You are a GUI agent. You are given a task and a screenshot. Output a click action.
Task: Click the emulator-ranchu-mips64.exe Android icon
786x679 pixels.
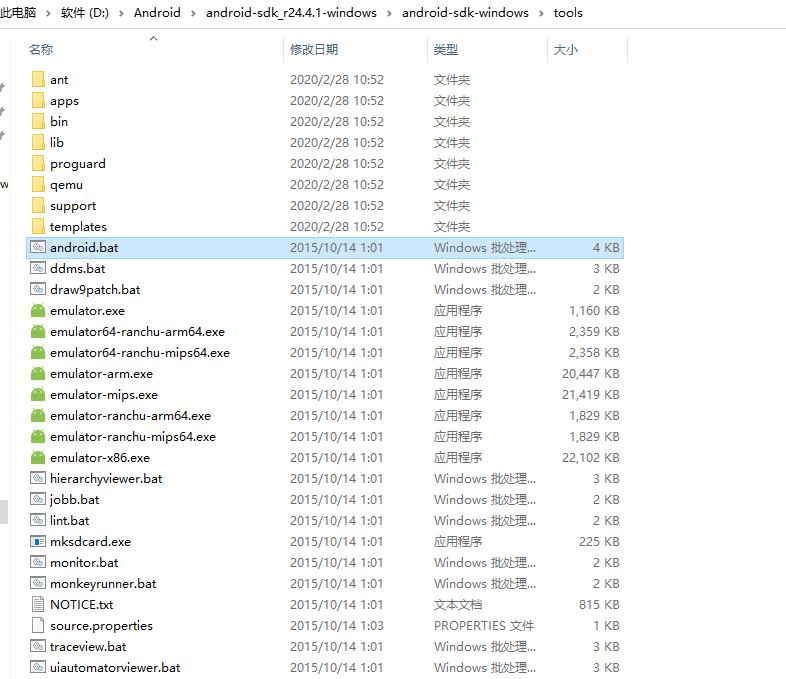[38, 437]
